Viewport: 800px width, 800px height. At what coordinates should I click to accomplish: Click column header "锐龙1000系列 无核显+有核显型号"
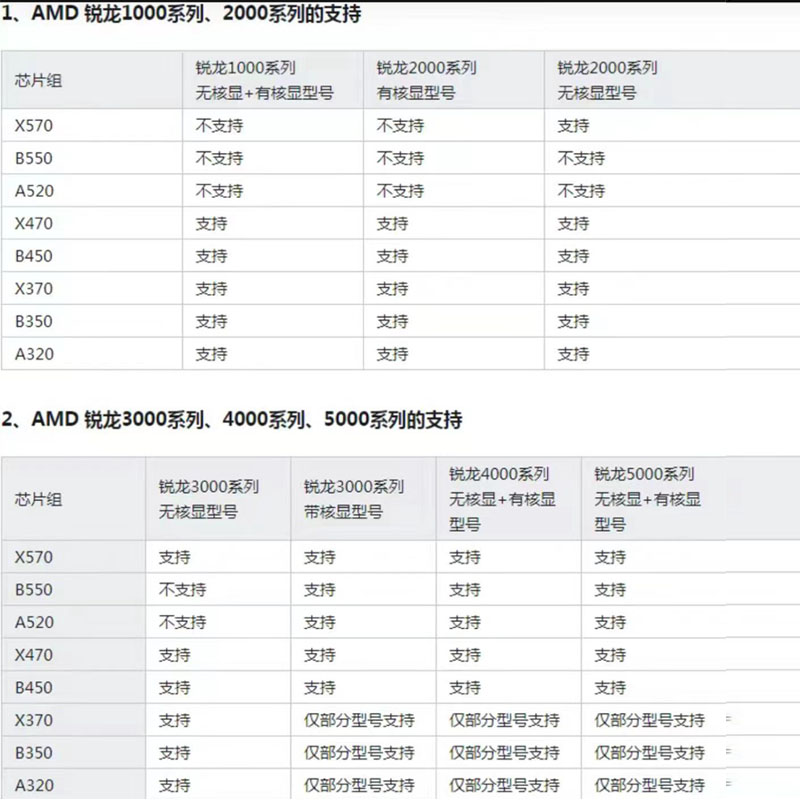tap(264, 80)
